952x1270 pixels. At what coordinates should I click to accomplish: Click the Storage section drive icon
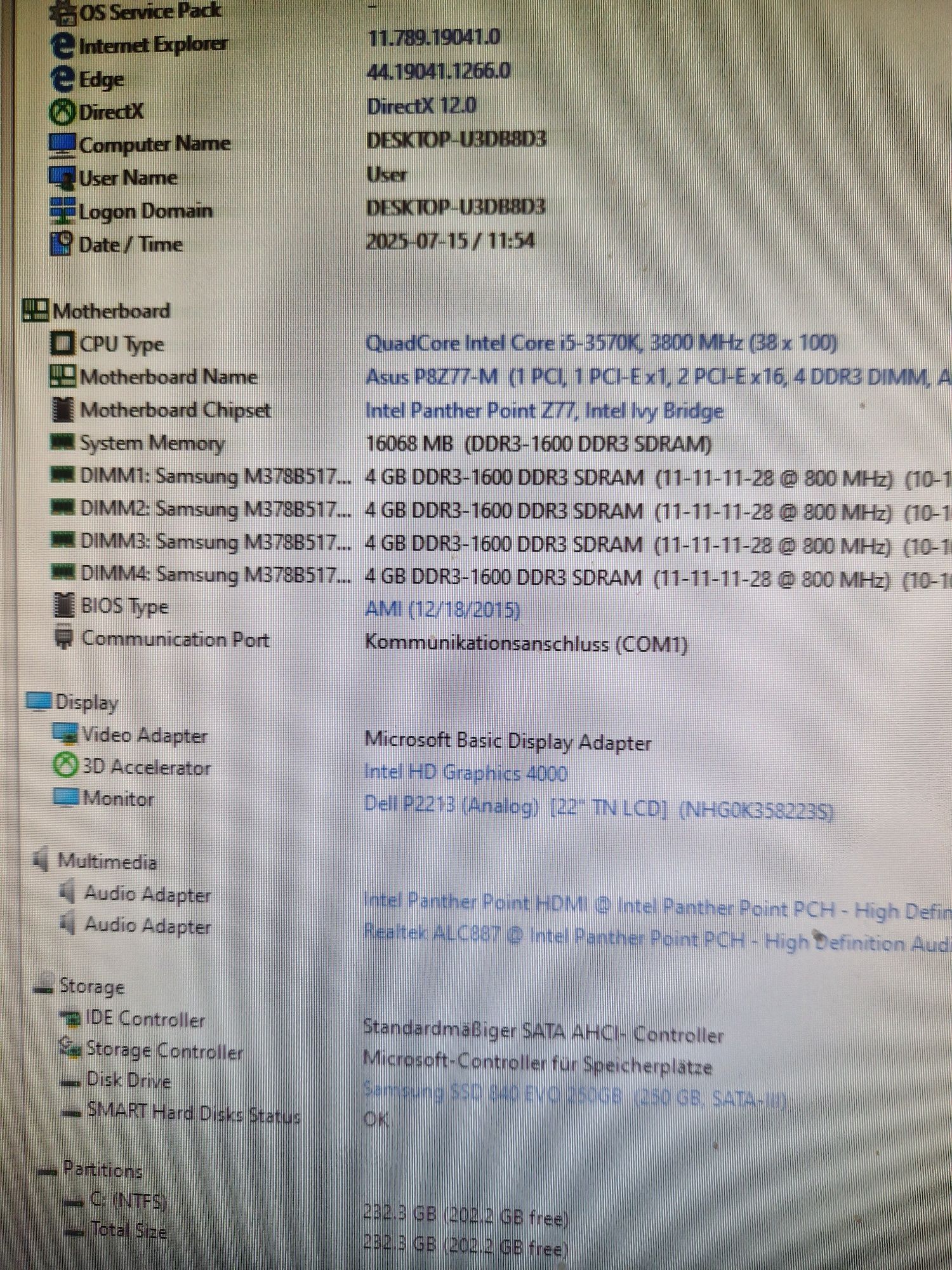44,985
